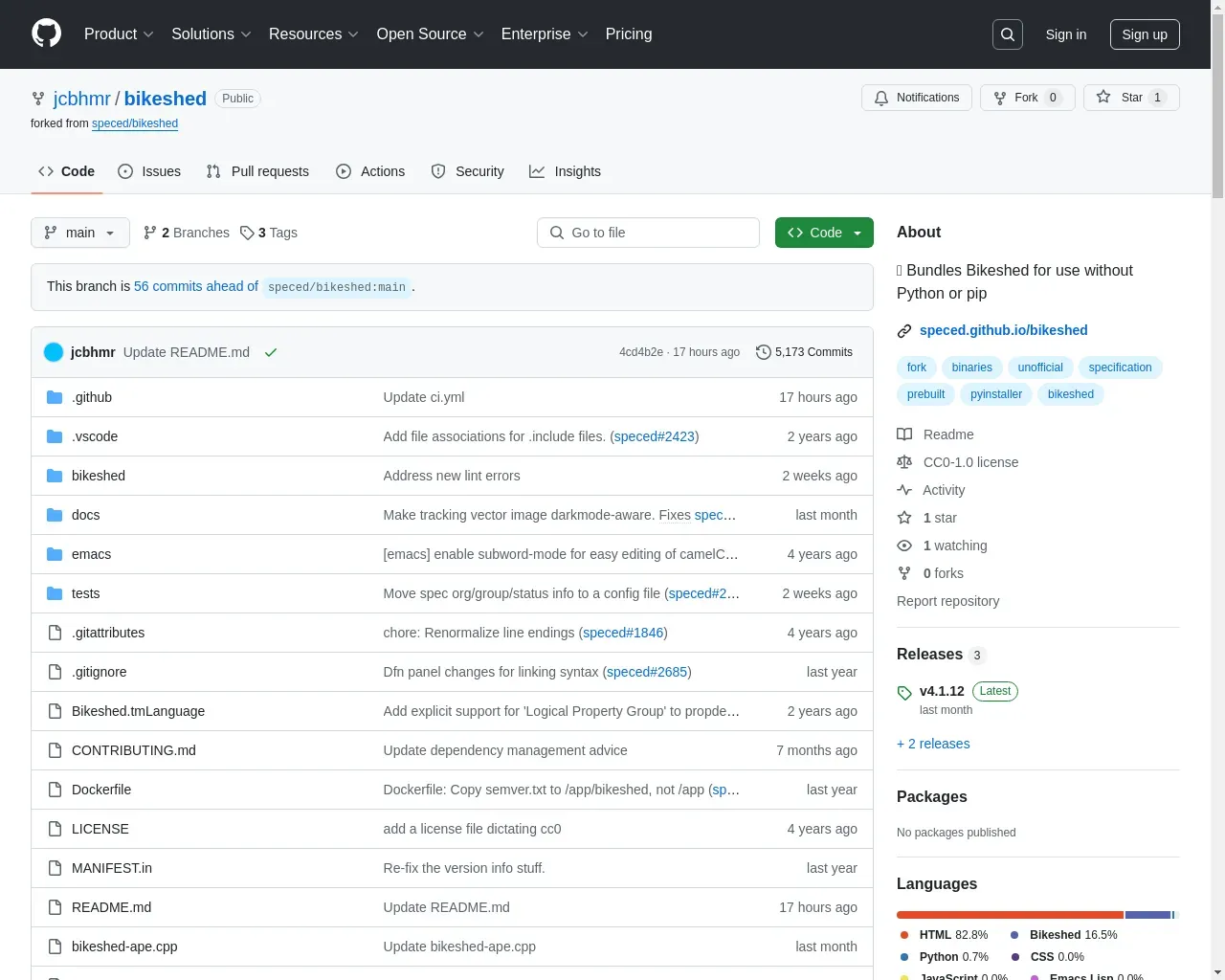Click the pyinstaller topic tag
The width and height of the screenshot is (1225, 980).
click(996, 394)
